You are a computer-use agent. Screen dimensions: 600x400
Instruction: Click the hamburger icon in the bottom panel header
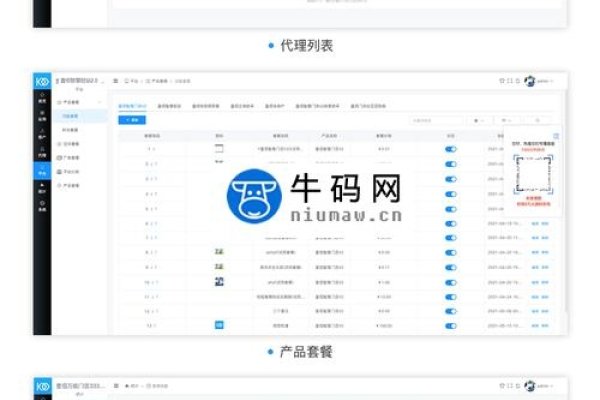click(x=116, y=386)
